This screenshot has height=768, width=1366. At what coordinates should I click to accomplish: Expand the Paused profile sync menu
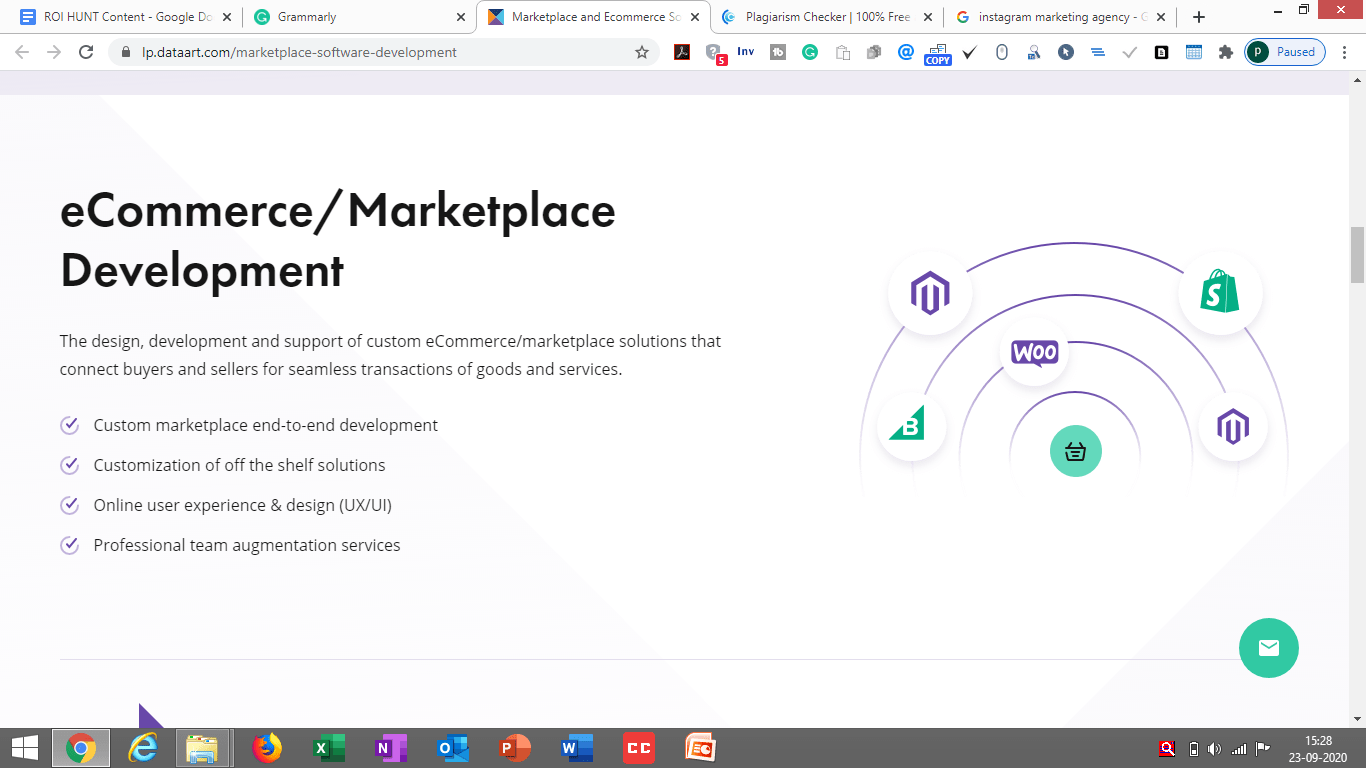click(1284, 52)
